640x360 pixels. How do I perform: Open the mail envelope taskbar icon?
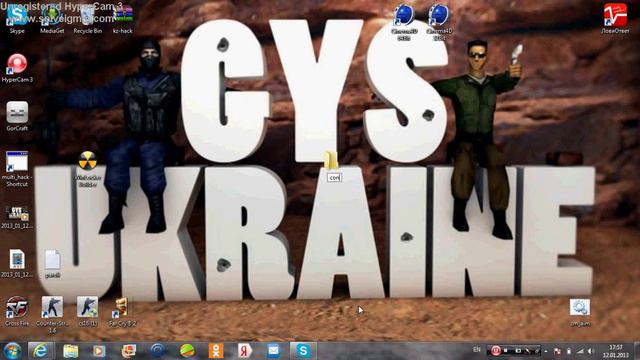click(x=273, y=351)
